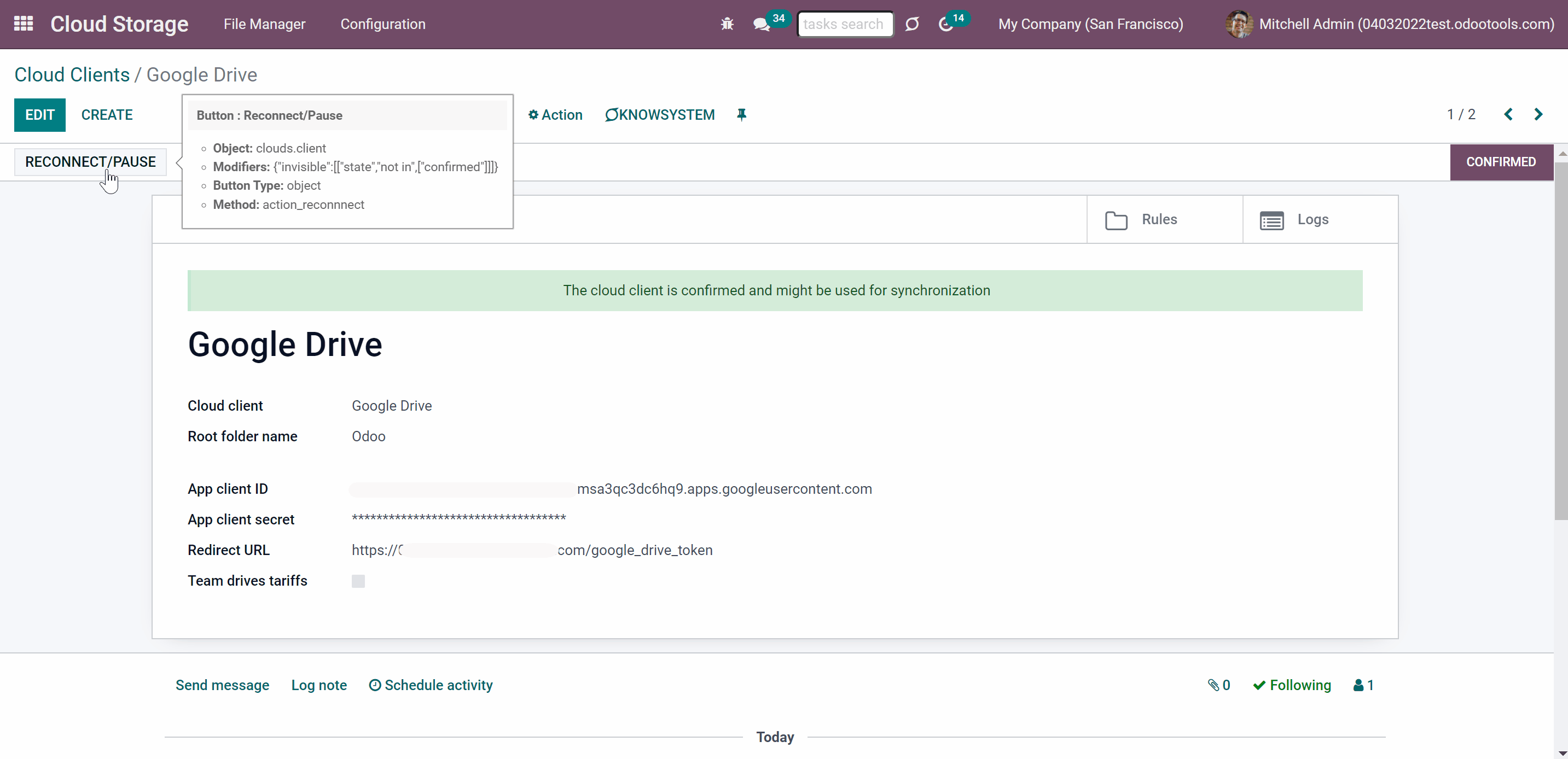Click the EDIT button

point(39,114)
